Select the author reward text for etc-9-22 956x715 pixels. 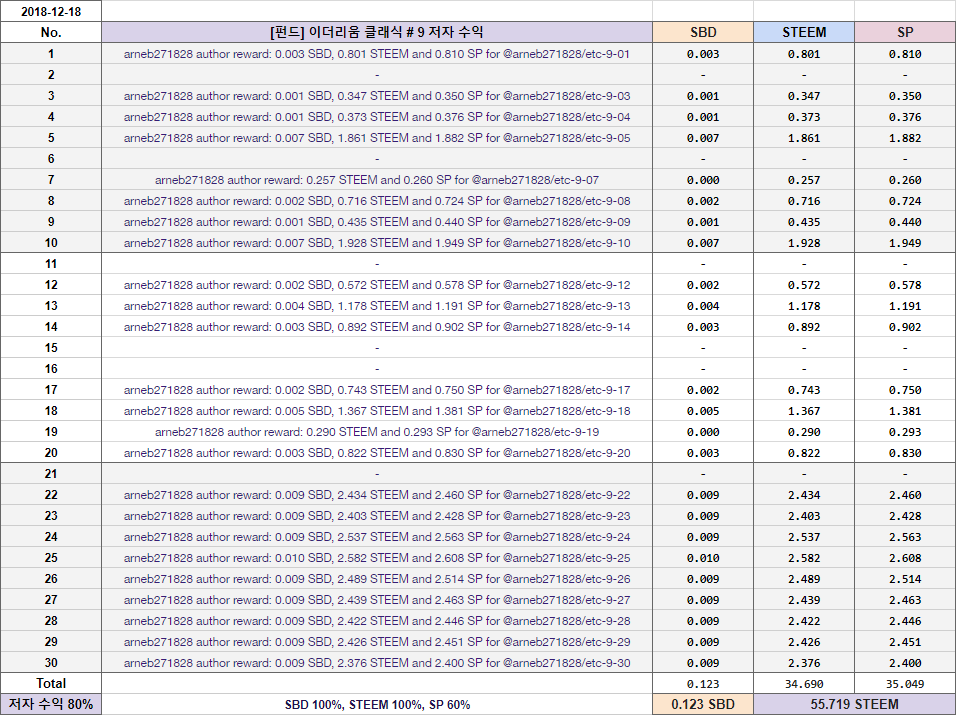pyautogui.click(x=377, y=495)
